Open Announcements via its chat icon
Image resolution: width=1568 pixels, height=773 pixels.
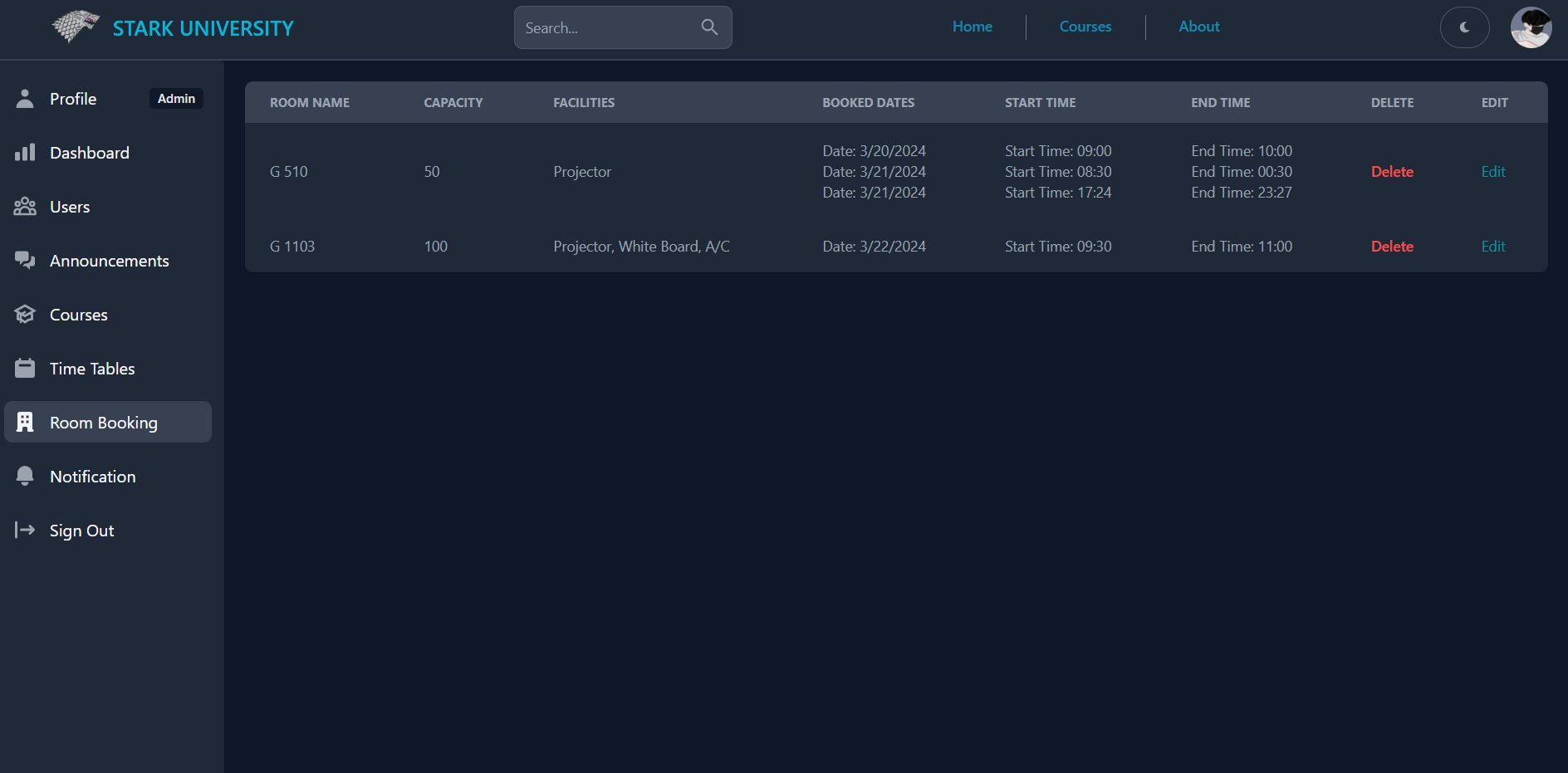pos(25,260)
